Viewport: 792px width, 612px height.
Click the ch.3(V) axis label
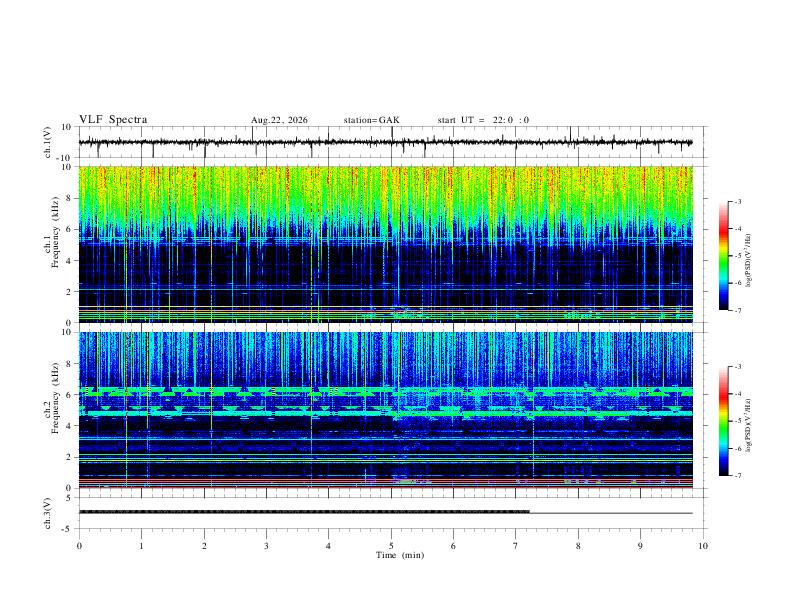(x=48, y=513)
